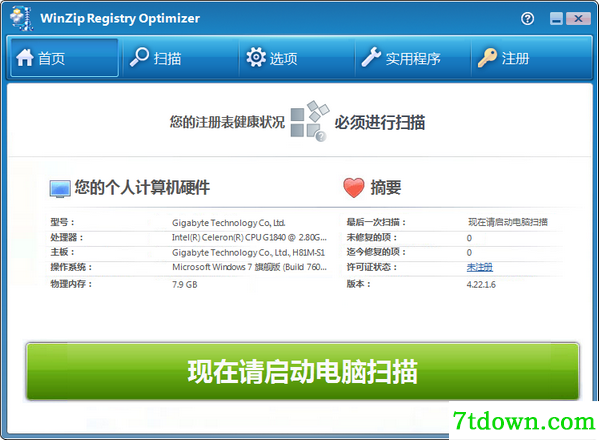Click the 必须进行扫描 status text

coord(380,123)
